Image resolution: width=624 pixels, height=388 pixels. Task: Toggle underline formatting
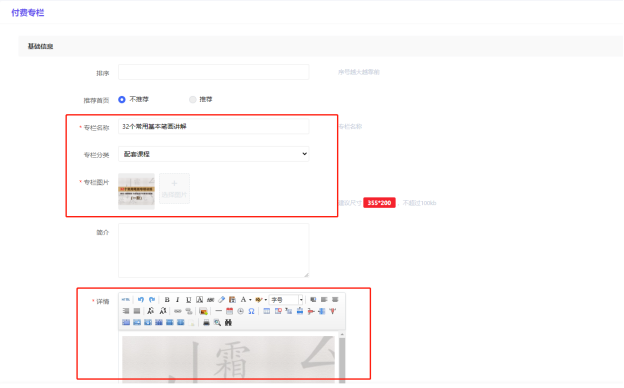[189, 300]
